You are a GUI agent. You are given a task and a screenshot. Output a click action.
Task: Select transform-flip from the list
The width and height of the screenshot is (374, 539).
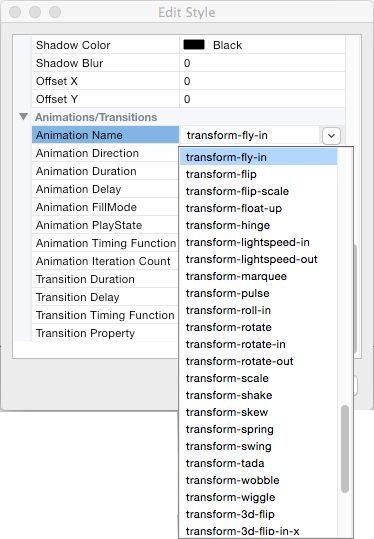(x=221, y=174)
